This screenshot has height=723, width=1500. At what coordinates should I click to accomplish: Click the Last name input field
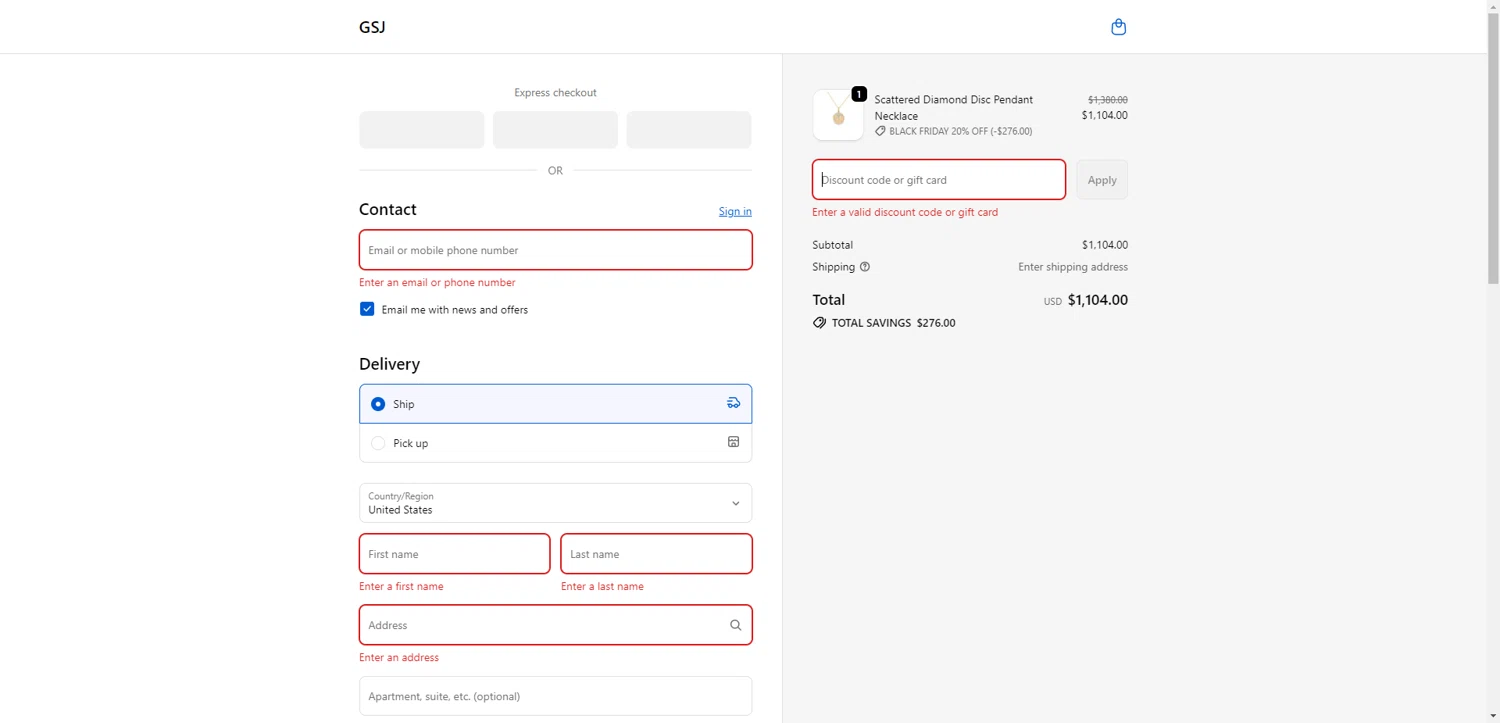[x=656, y=554]
